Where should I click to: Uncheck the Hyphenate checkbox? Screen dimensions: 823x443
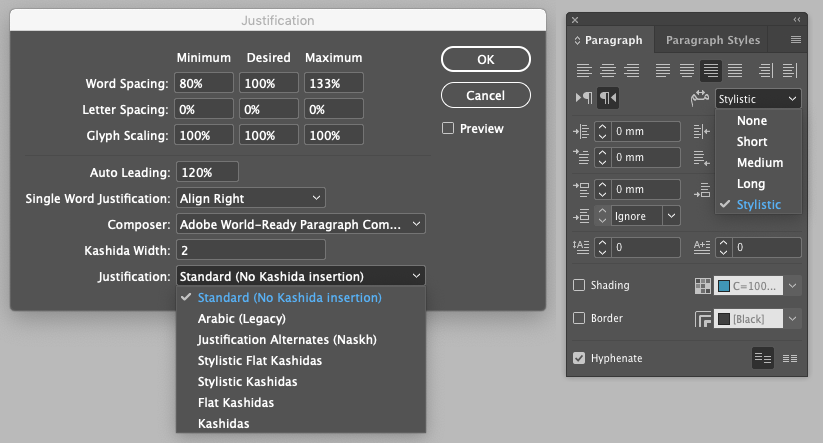pos(579,358)
